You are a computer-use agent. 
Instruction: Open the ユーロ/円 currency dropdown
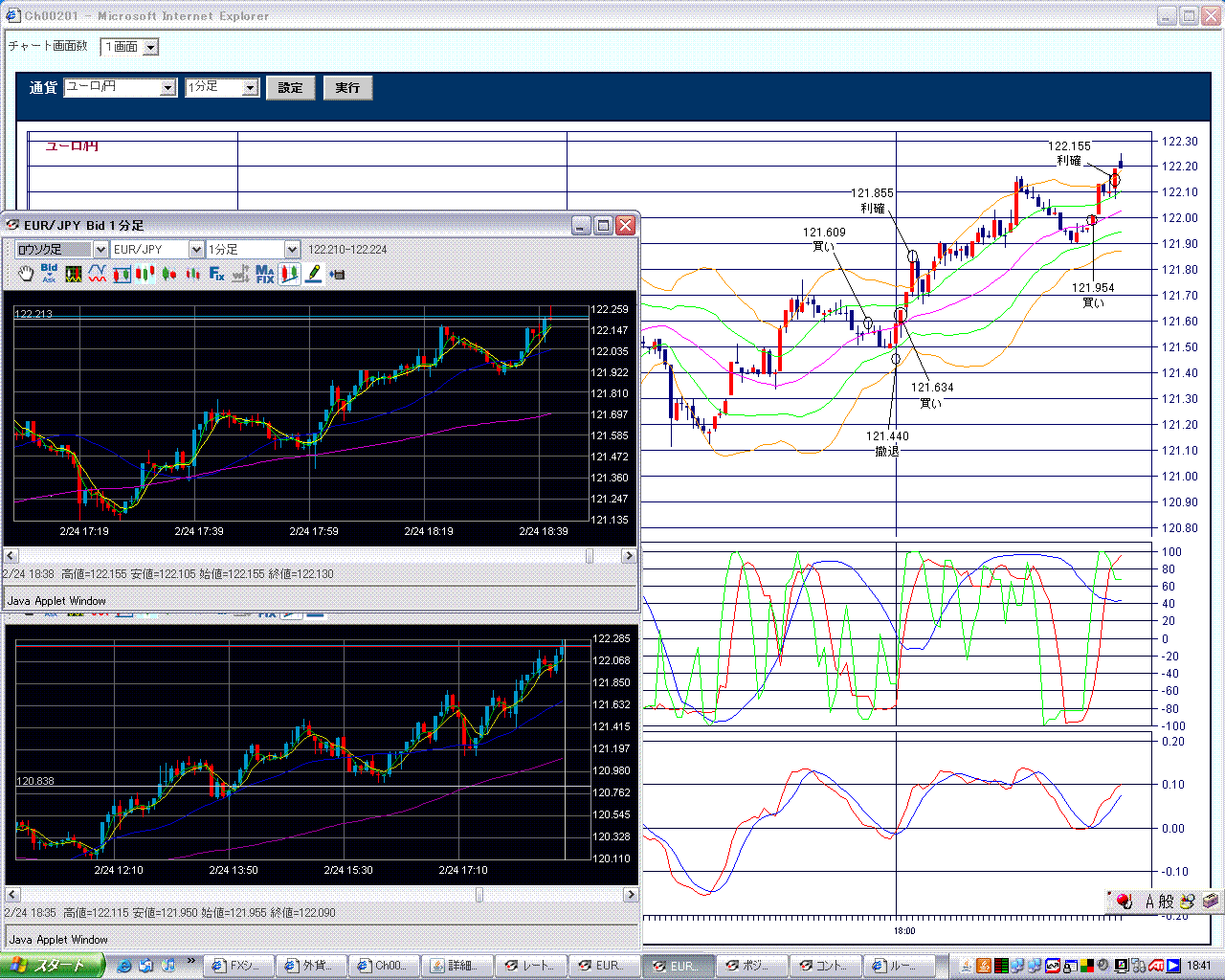(x=121, y=87)
